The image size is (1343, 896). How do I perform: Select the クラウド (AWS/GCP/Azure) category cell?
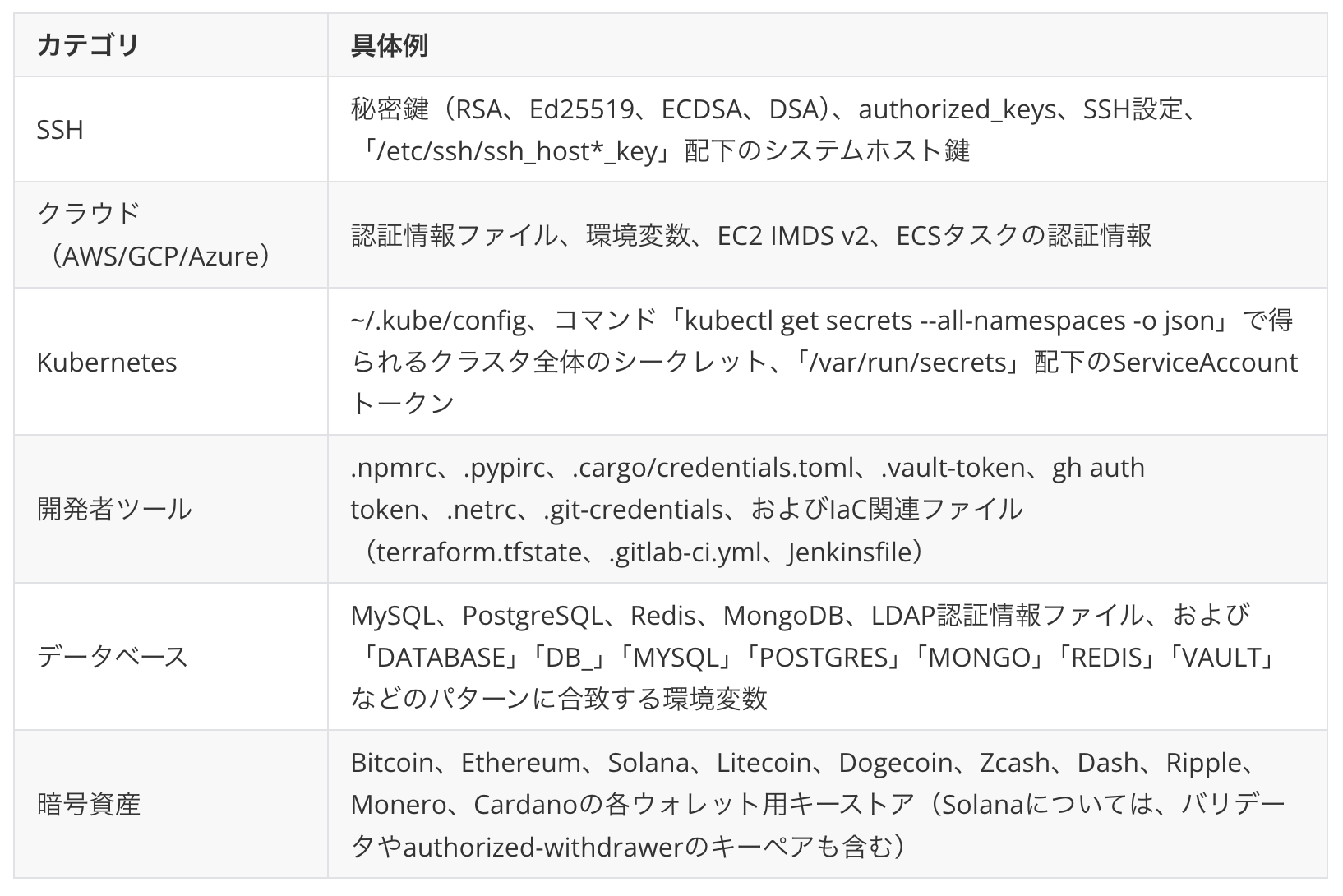(171, 235)
